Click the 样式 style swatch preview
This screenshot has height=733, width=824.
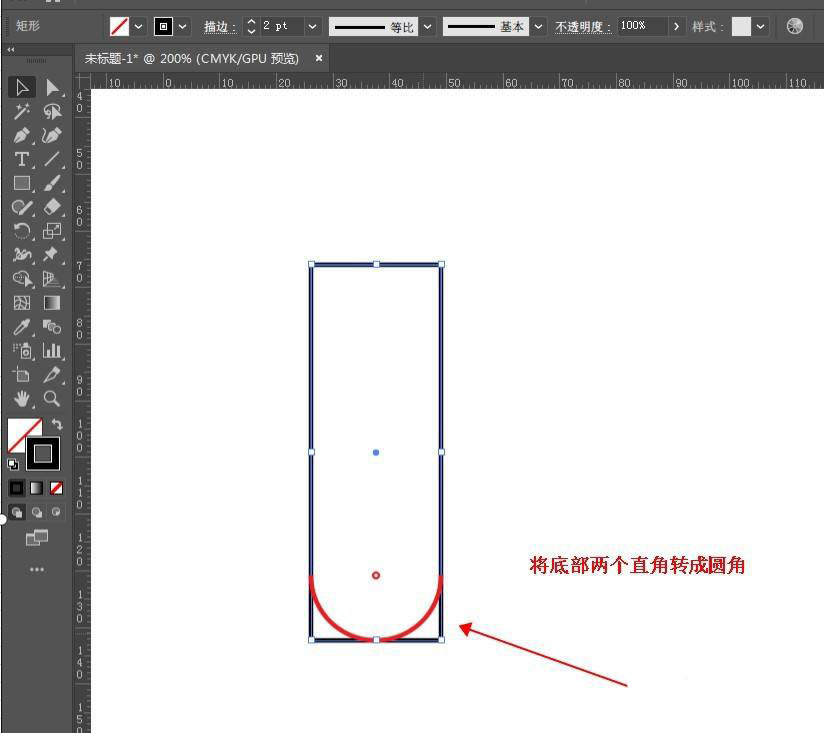(x=741, y=26)
